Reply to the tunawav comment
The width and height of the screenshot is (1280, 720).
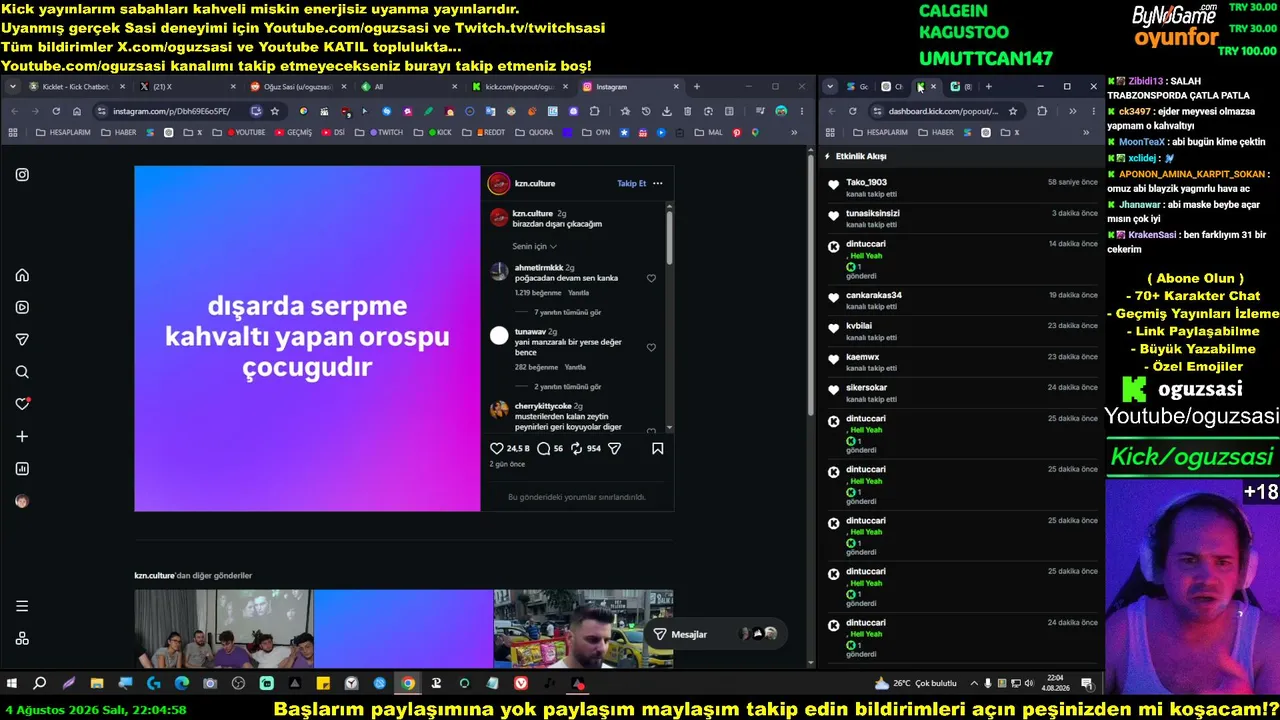[575, 367]
